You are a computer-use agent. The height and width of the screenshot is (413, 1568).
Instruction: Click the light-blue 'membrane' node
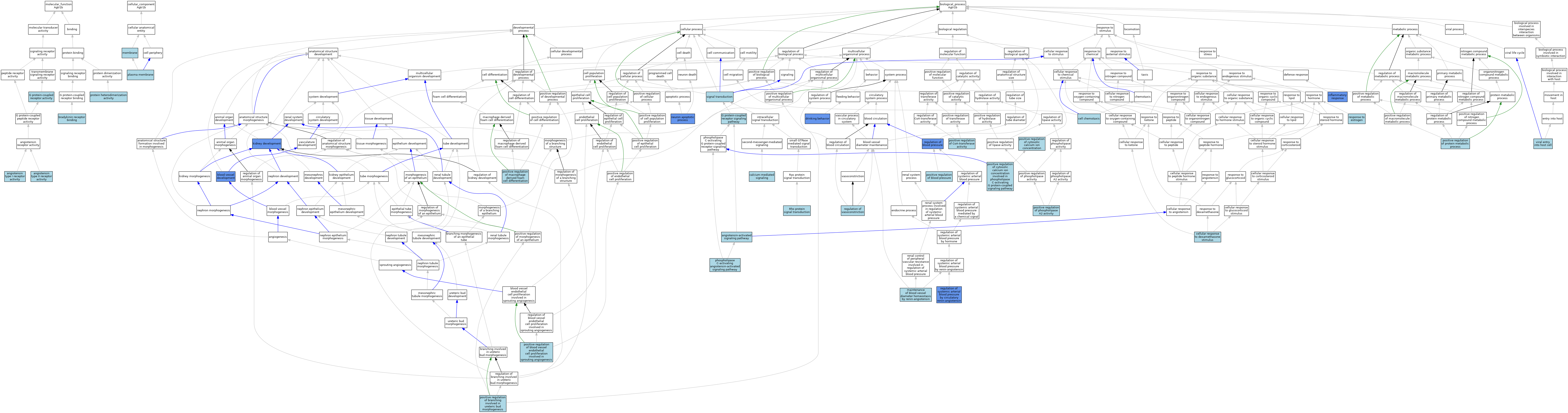tap(130, 53)
